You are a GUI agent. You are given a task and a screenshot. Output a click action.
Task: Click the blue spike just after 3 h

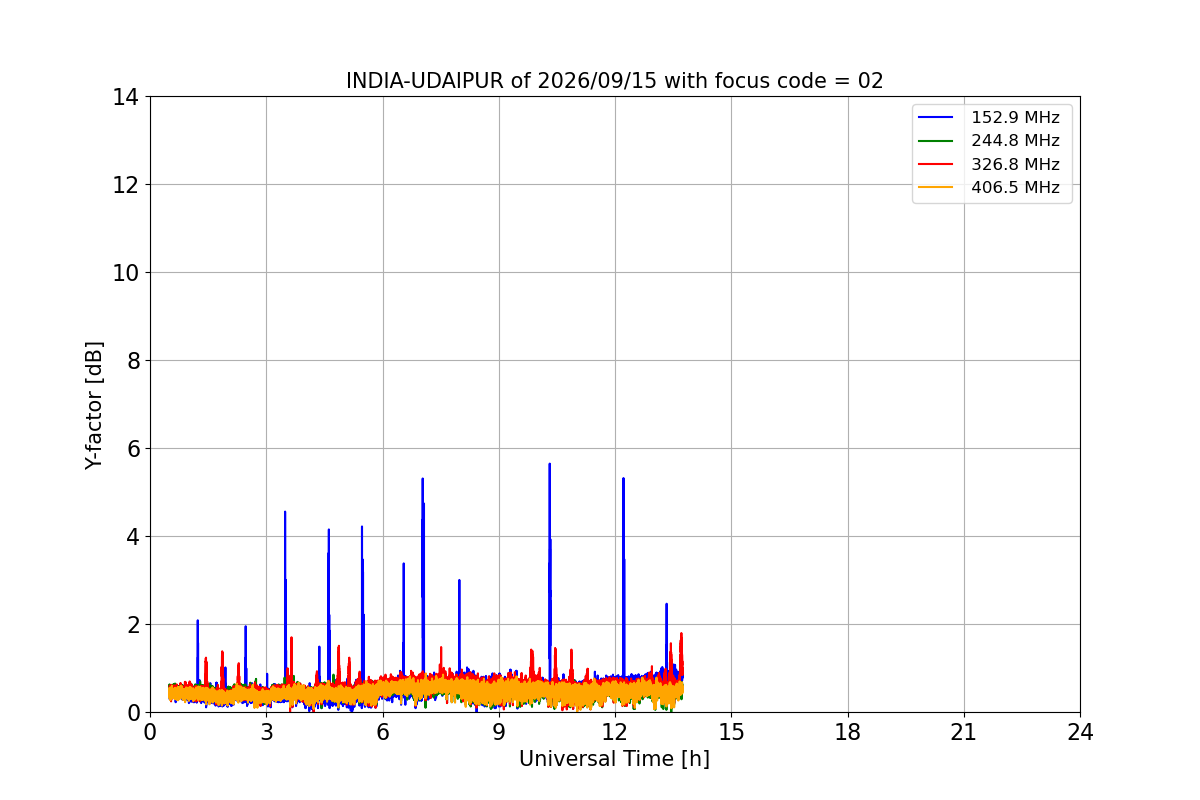point(285,513)
